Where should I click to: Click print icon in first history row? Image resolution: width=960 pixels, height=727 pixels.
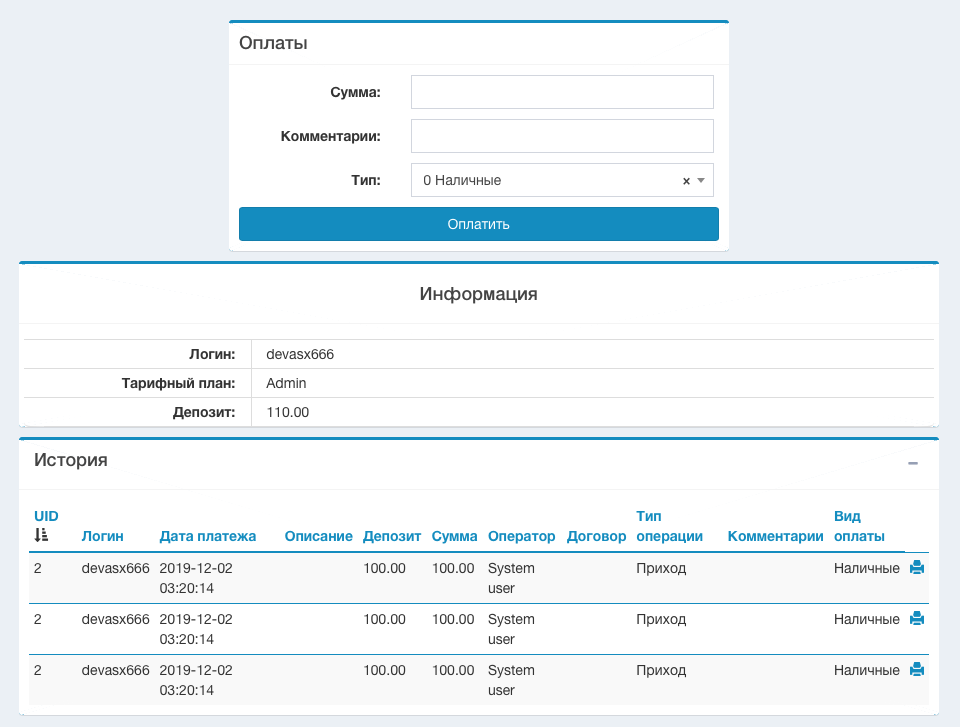[x=916, y=568]
